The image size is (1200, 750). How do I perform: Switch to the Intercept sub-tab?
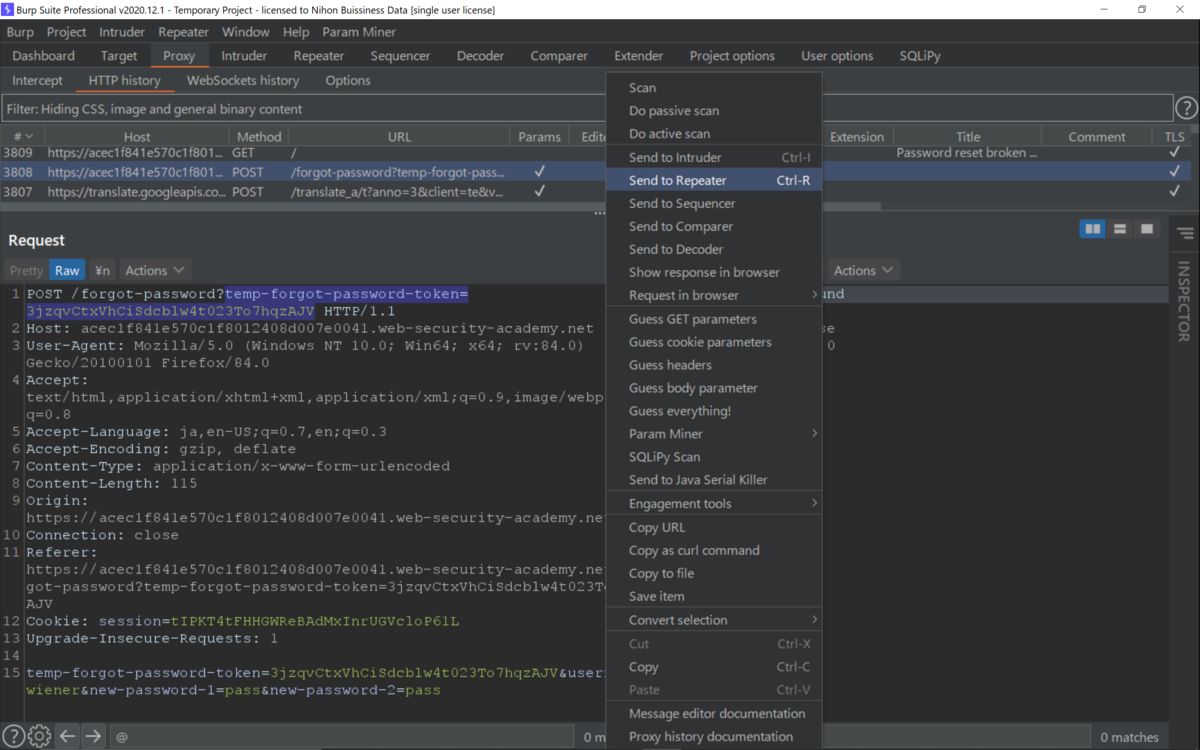[x=37, y=80]
